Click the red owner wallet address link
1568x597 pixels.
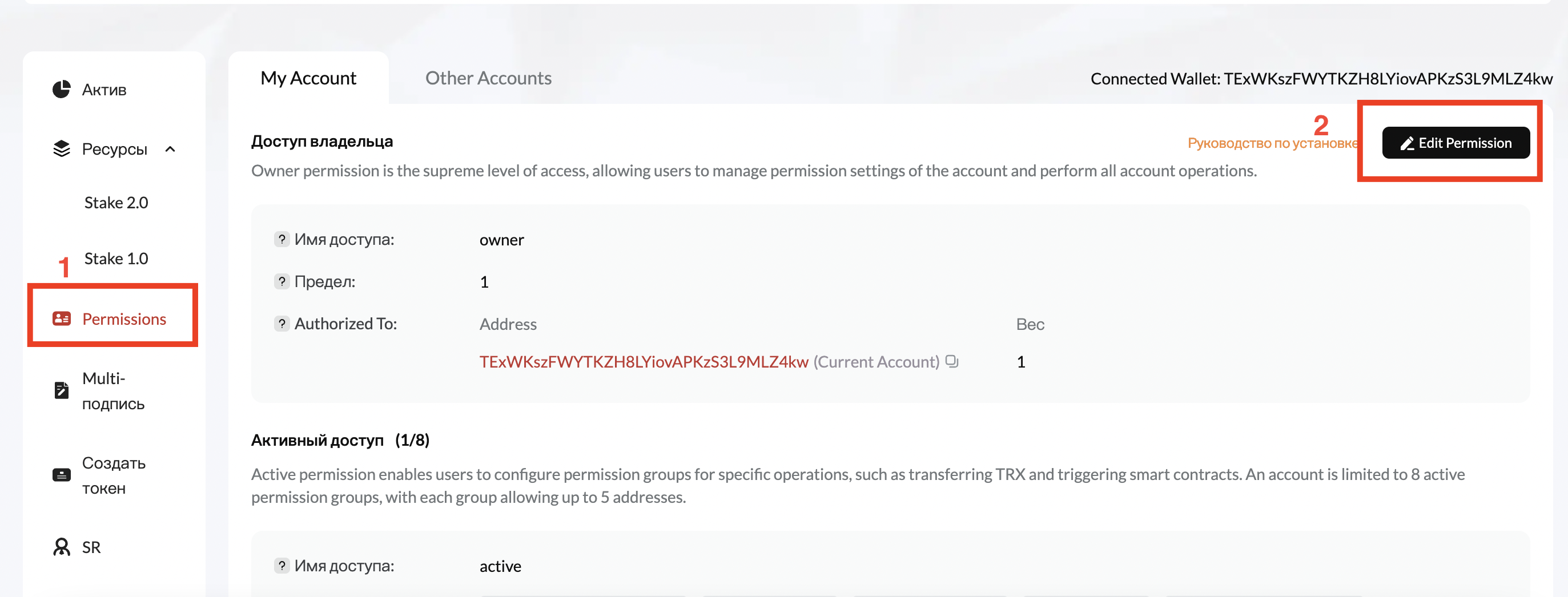[x=644, y=362]
